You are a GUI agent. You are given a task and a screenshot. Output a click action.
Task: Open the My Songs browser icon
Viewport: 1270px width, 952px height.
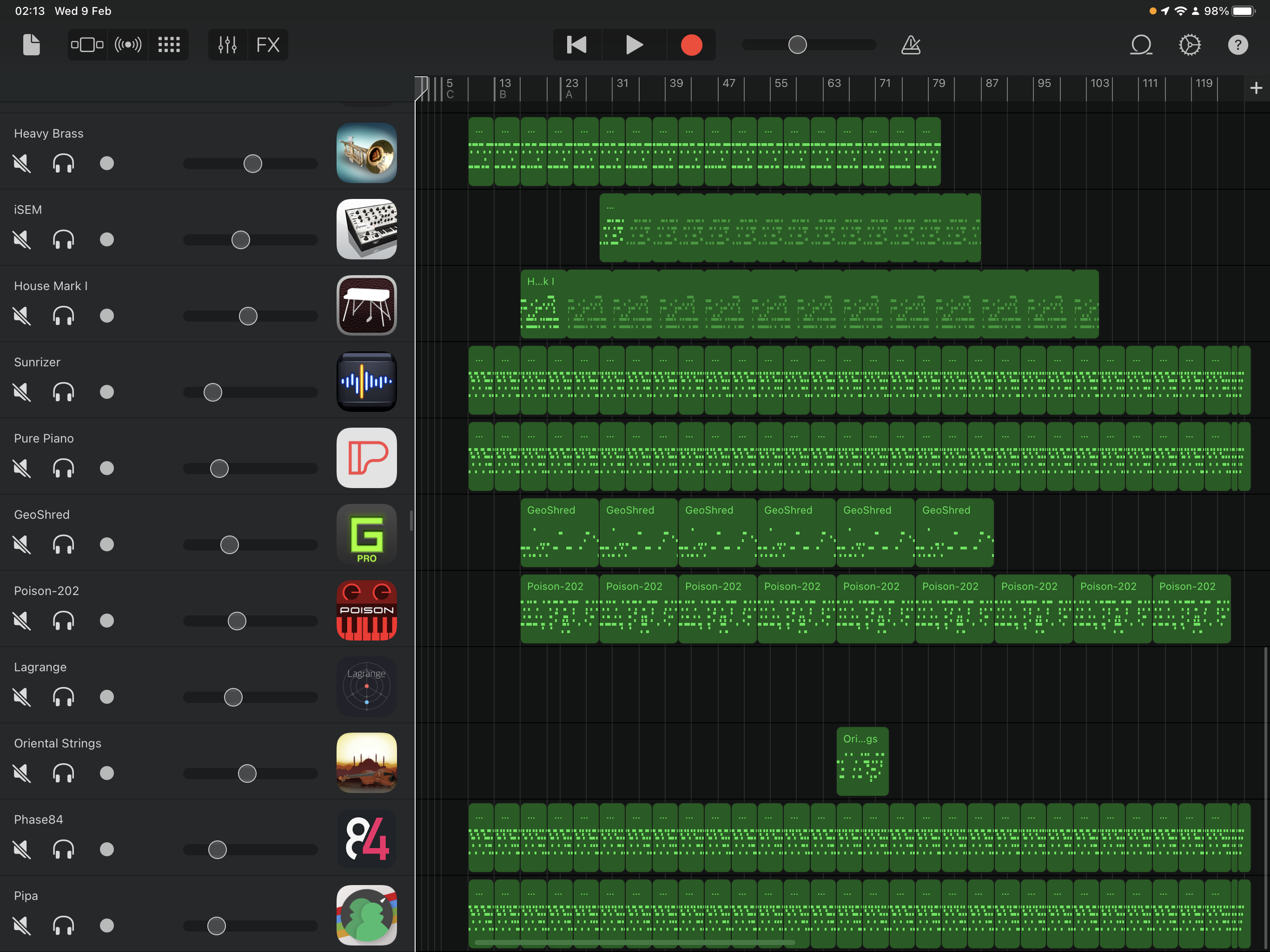[x=31, y=45]
